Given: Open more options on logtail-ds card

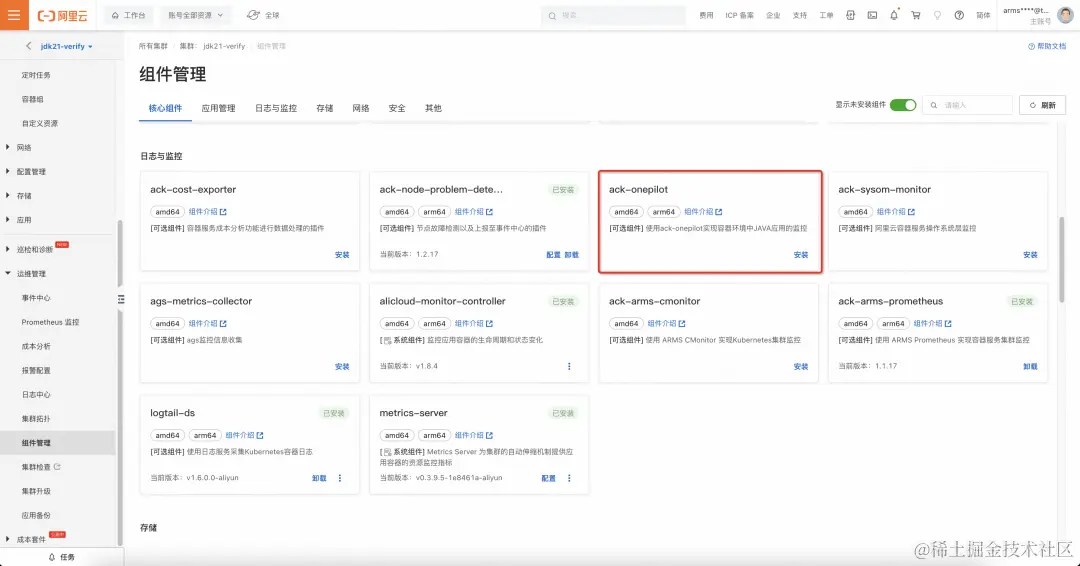Looking at the screenshot, I should 340,478.
